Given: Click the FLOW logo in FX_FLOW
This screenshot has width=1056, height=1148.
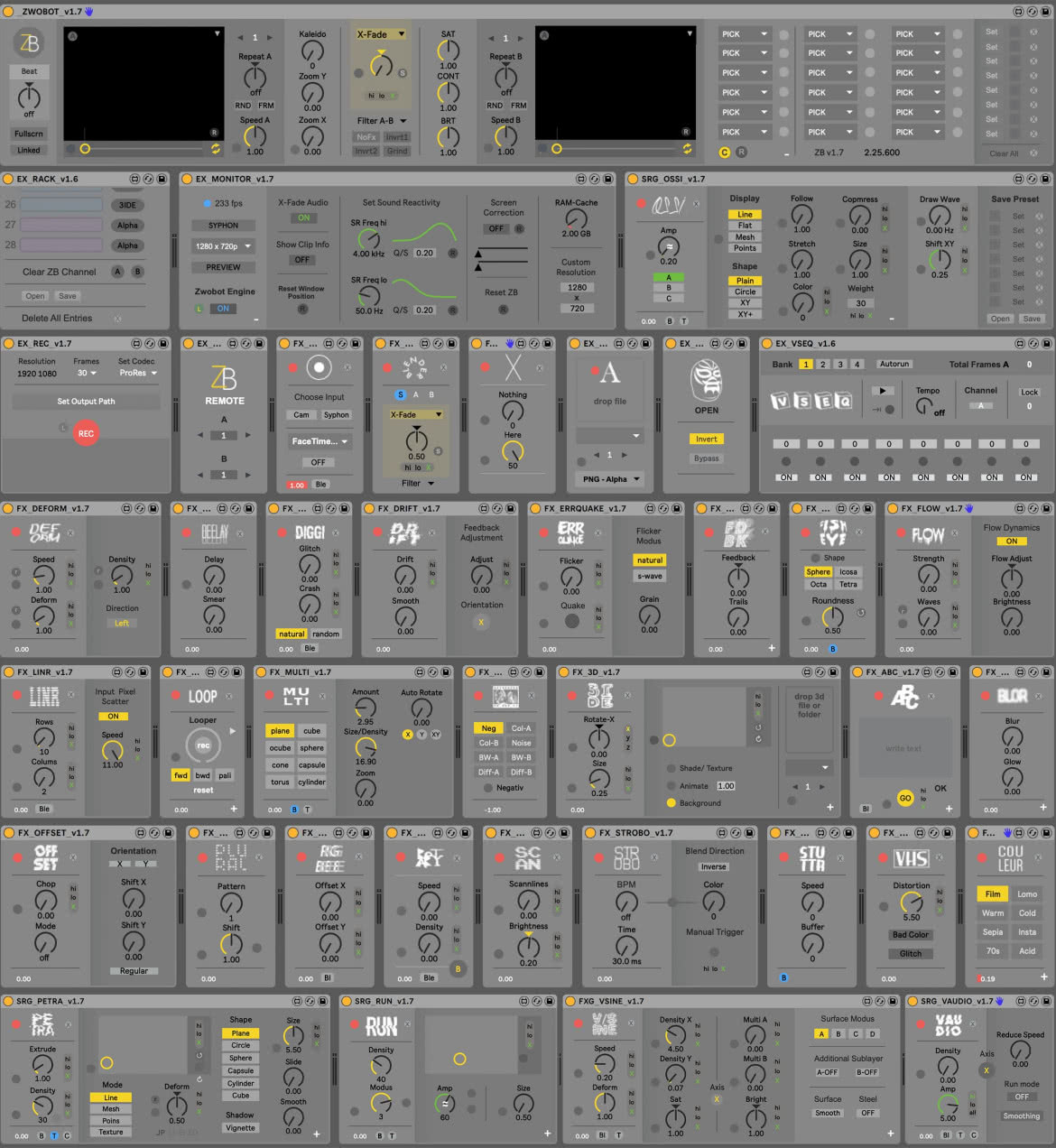Looking at the screenshot, I should [927, 534].
